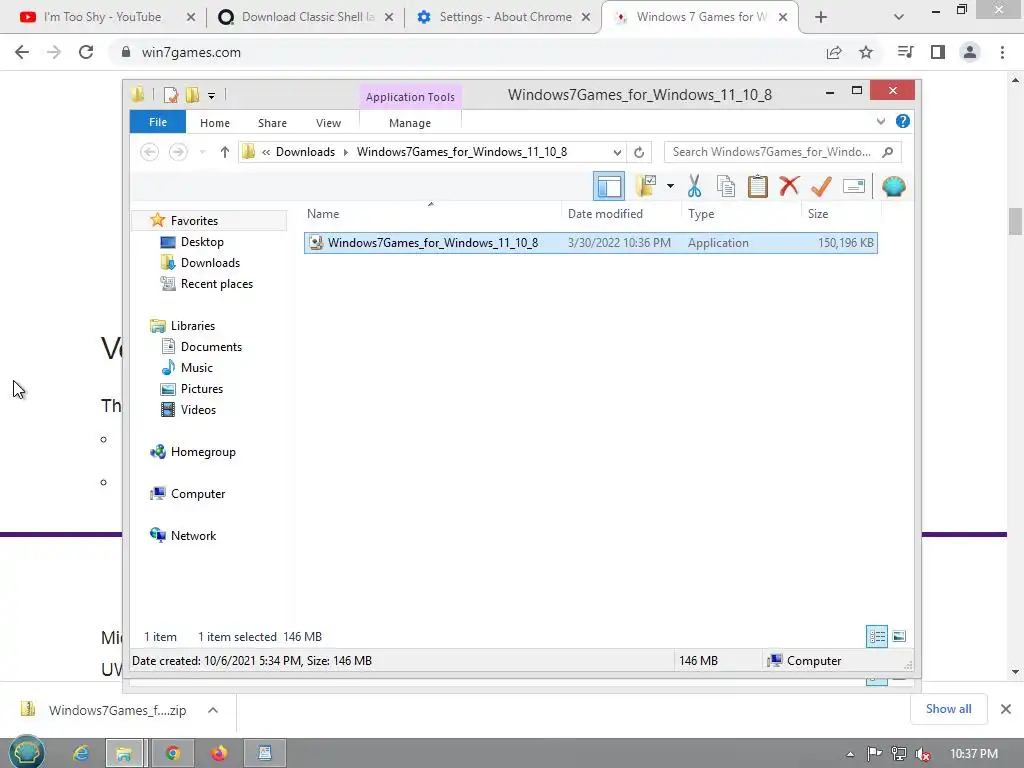Open the folder options dropdown arrow
The height and width of the screenshot is (768, 1024).
670,187
